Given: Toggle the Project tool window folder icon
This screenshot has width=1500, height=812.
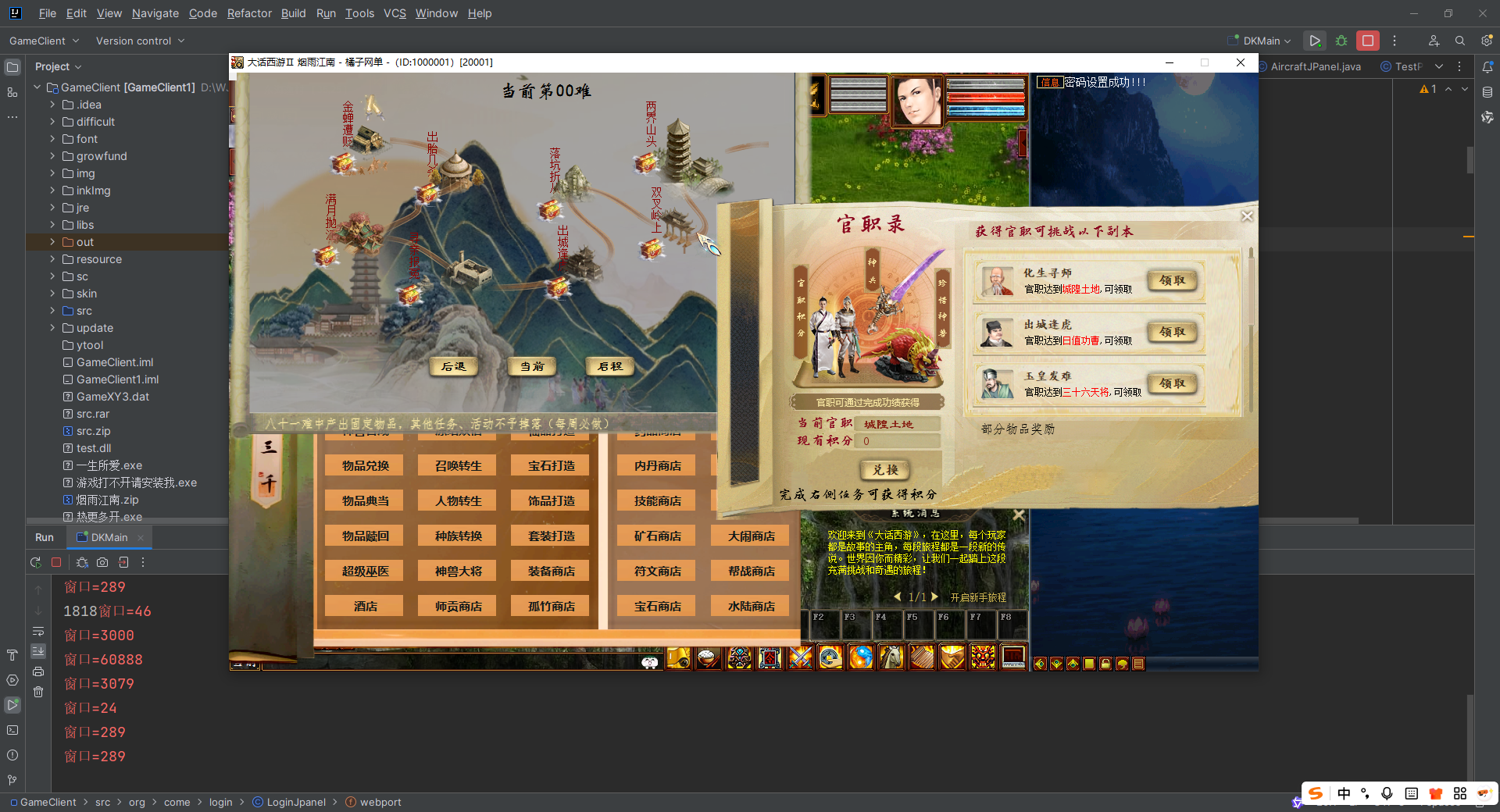Looking at the screenshot, I should (x=12, y=67).
